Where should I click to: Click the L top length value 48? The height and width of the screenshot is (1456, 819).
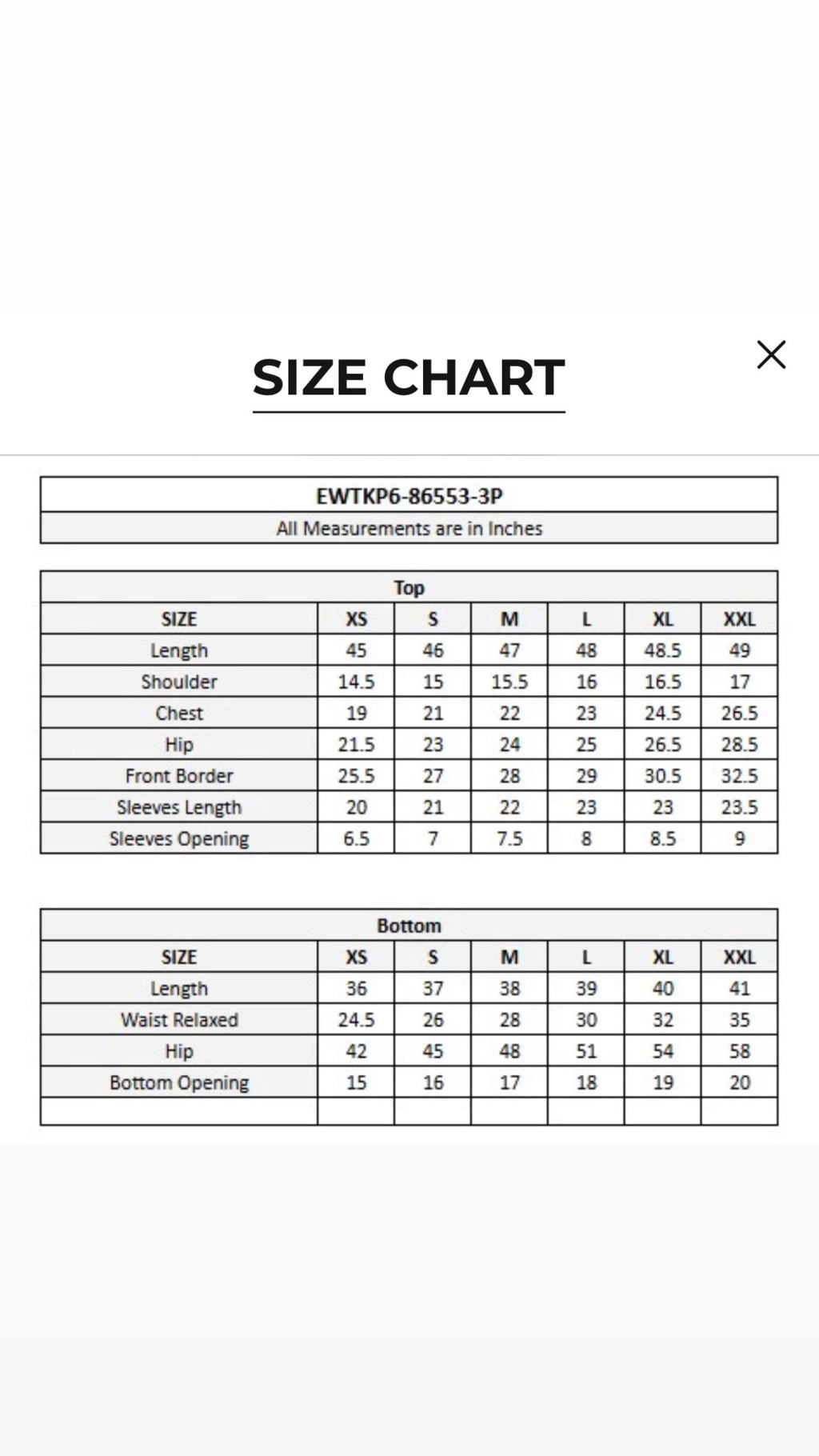click(x=586, y=650)
